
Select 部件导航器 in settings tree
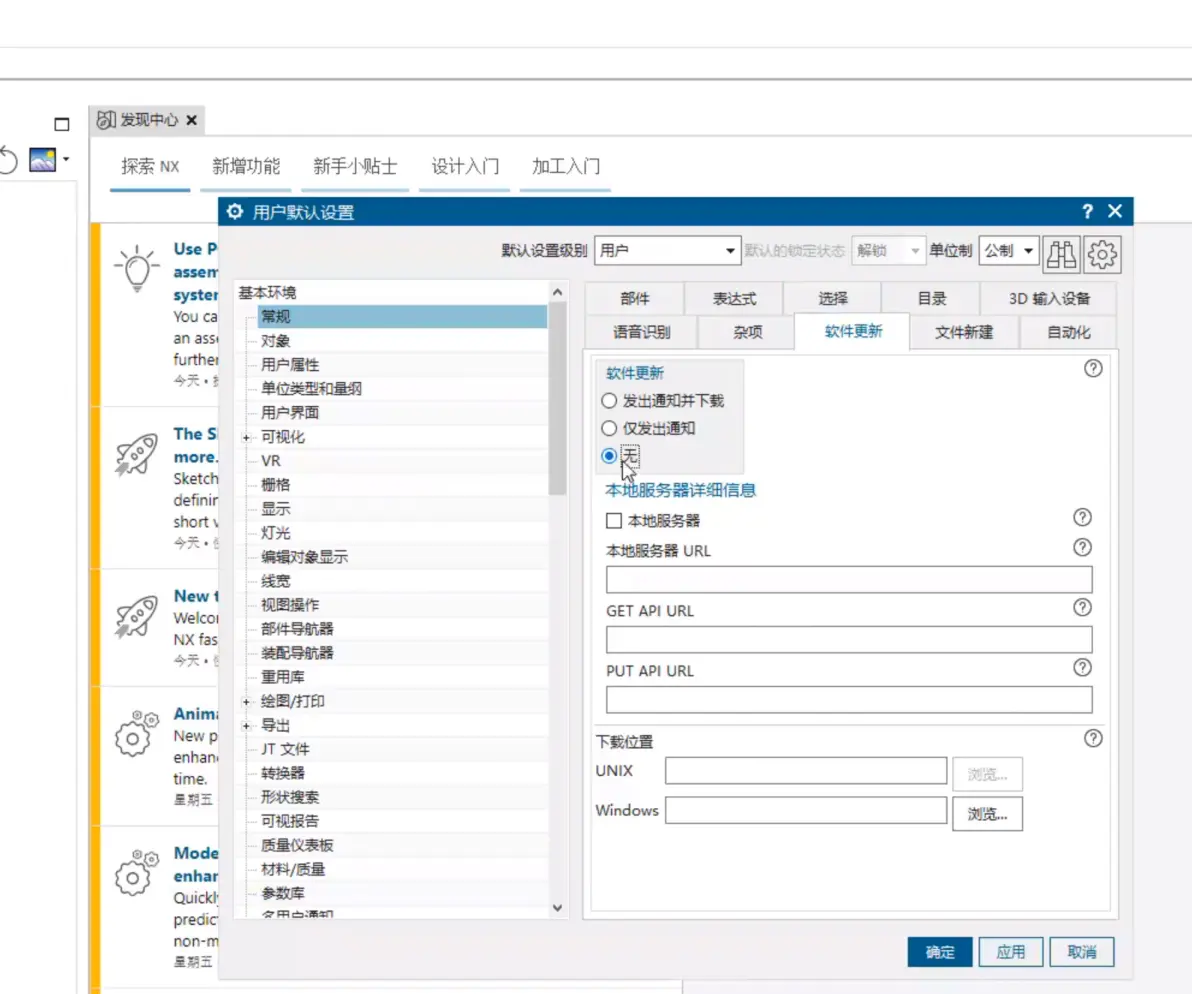pos(297,629)
